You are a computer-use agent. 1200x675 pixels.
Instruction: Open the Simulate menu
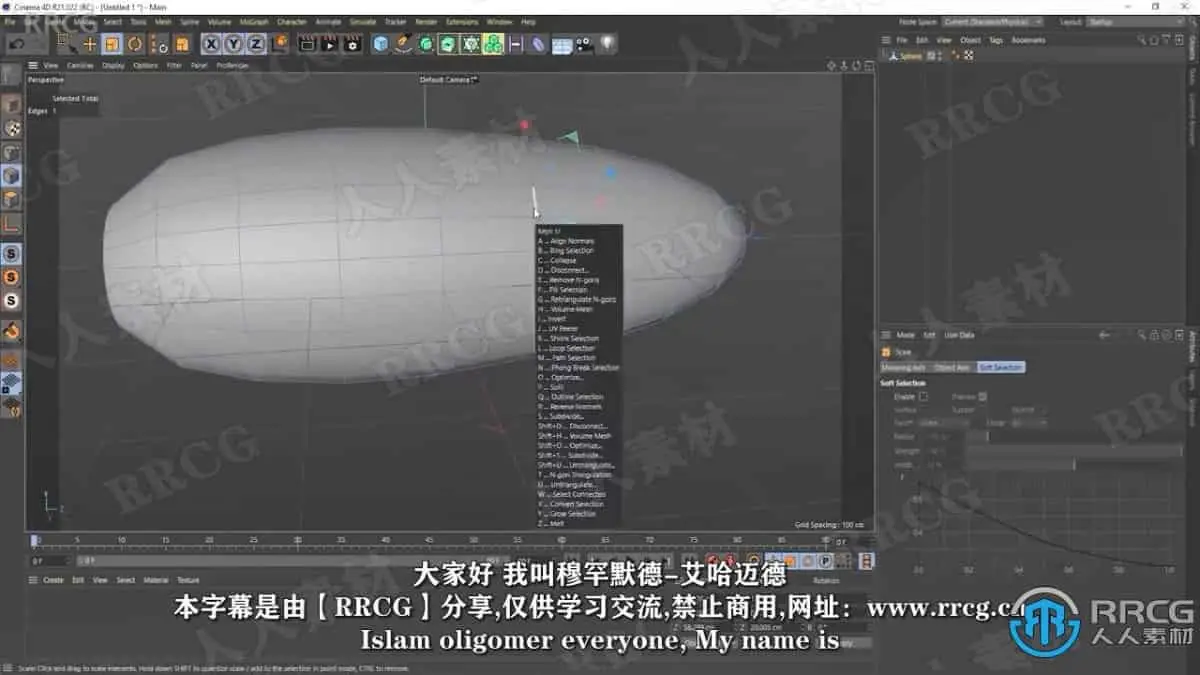coord(363,21)
